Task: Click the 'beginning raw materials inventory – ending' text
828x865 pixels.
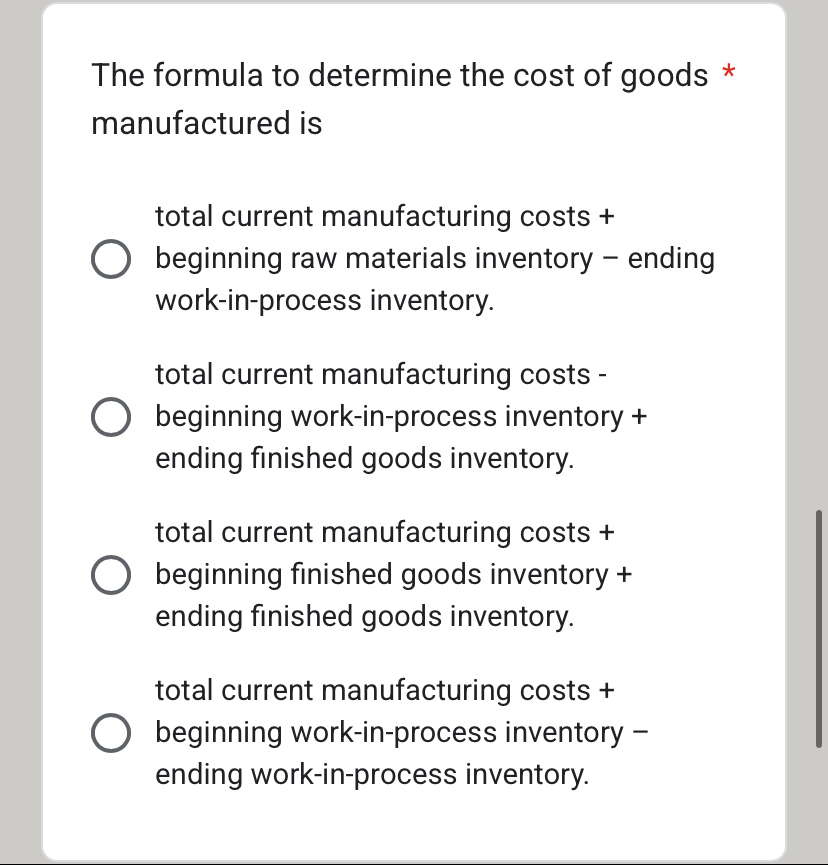Action: coord(434,259)
